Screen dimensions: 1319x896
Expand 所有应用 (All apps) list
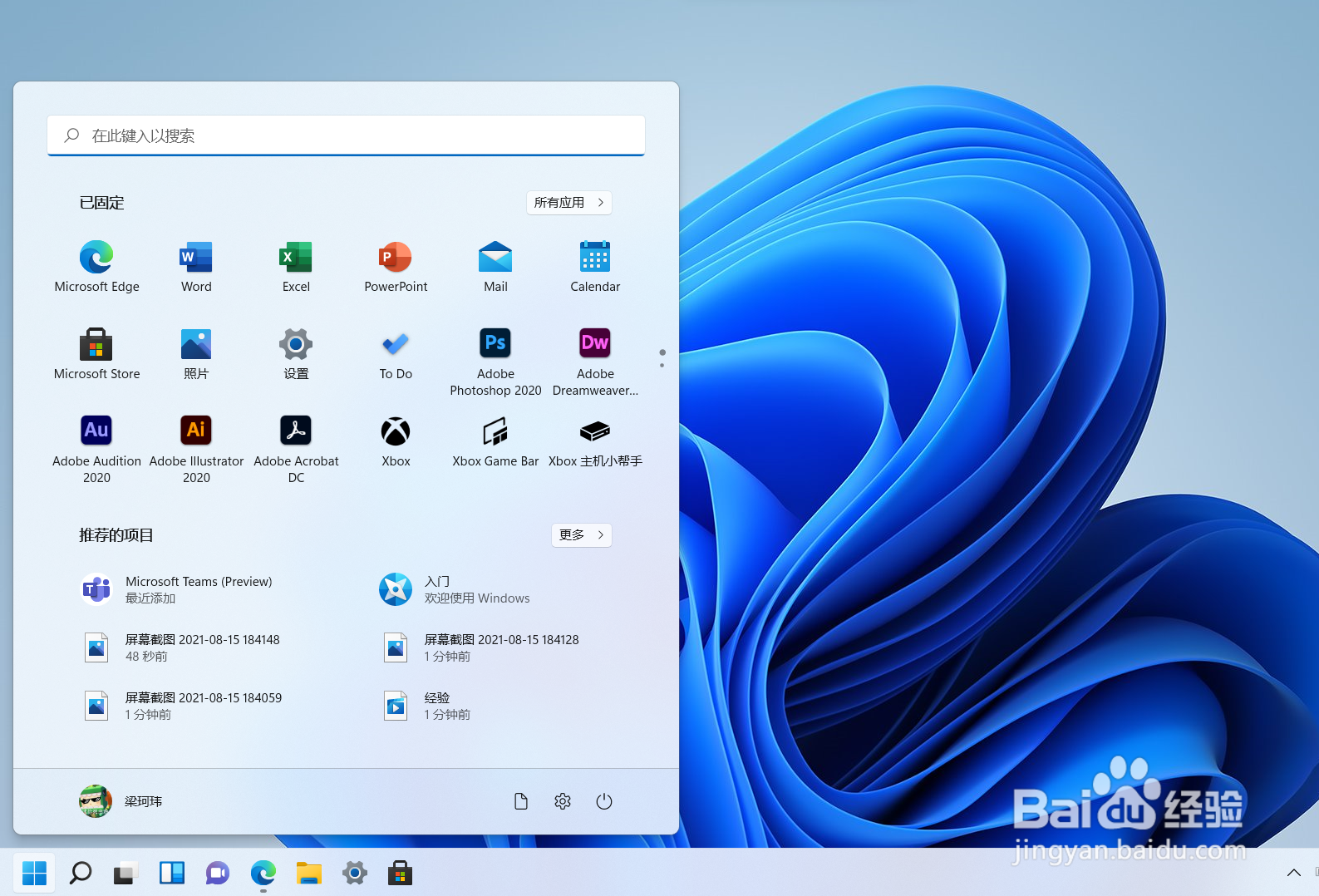pyautogui.click(x=569, y=203)
